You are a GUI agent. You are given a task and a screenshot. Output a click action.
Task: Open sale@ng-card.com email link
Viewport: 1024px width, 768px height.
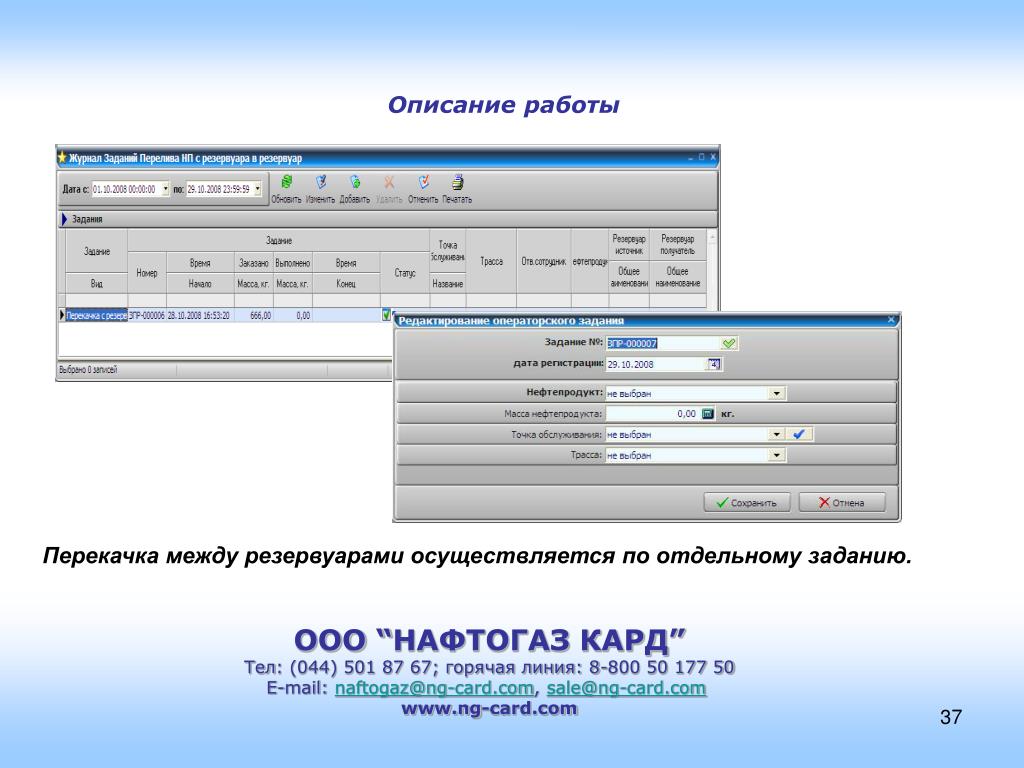(x=626, y=688)
